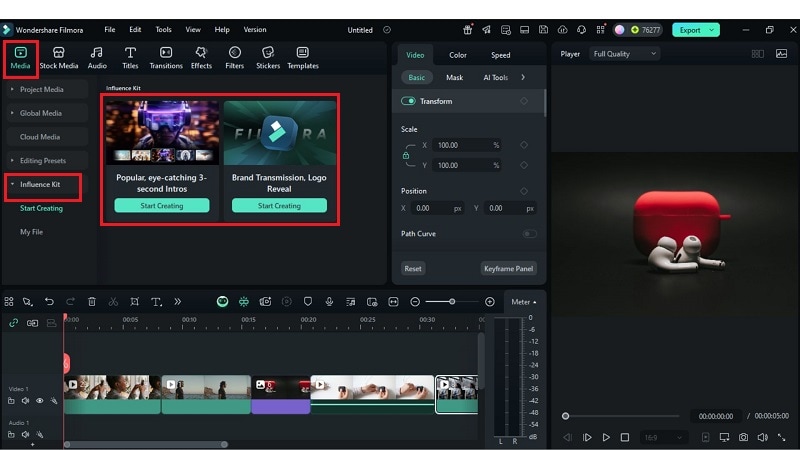
Task: Click the voiceover microphone icon
Action: tap(329, 302)
